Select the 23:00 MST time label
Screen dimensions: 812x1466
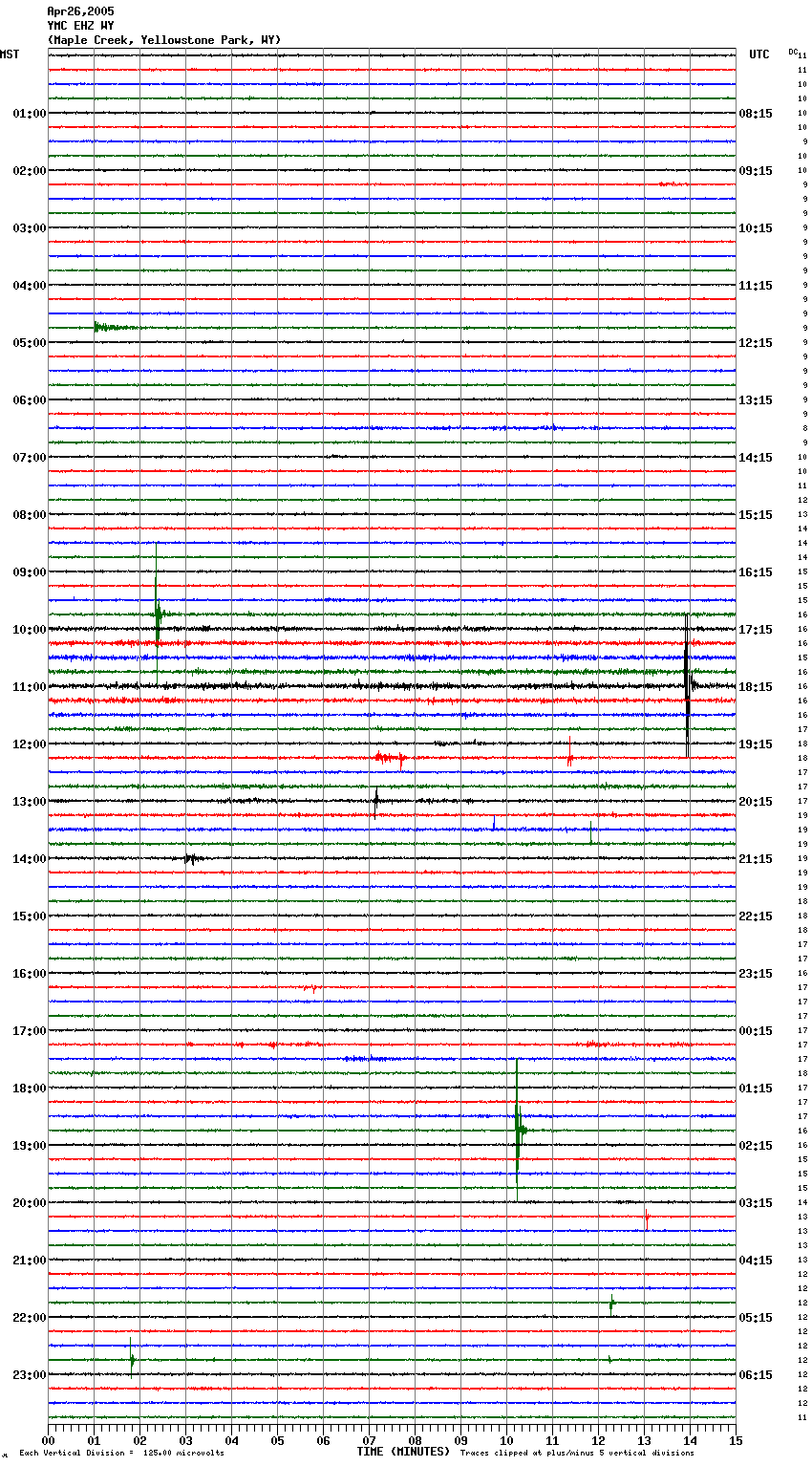[x=30, y=1375]
